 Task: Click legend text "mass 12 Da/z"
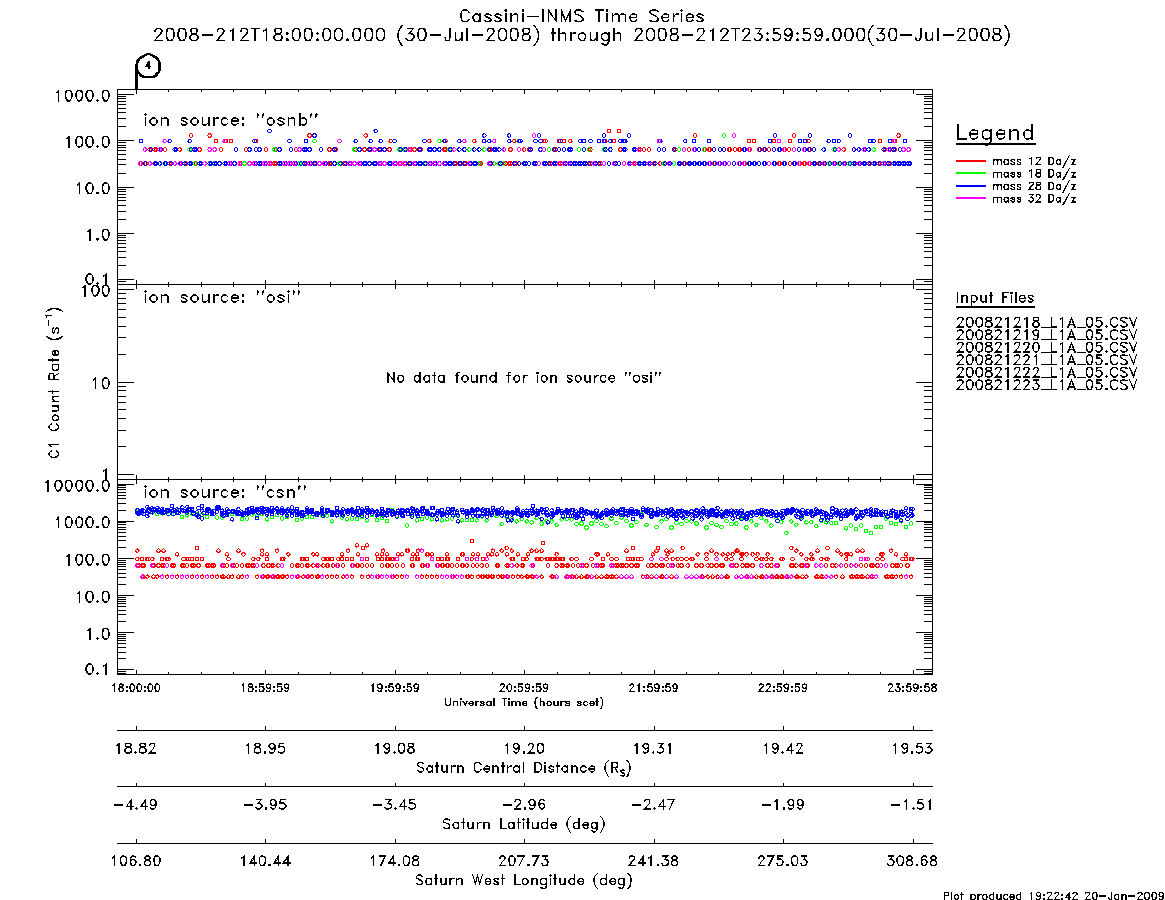pos(1034,161)
